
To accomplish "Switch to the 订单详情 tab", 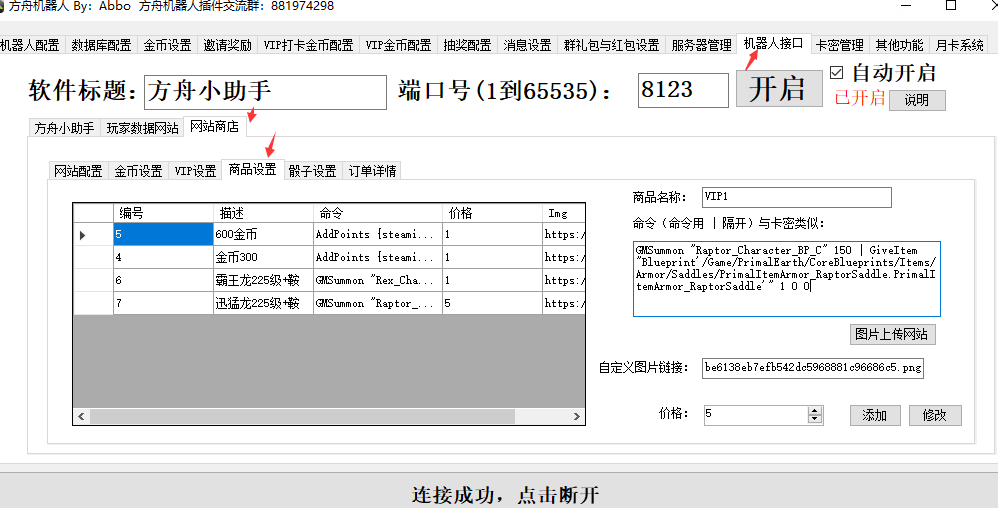I will 372,171.
